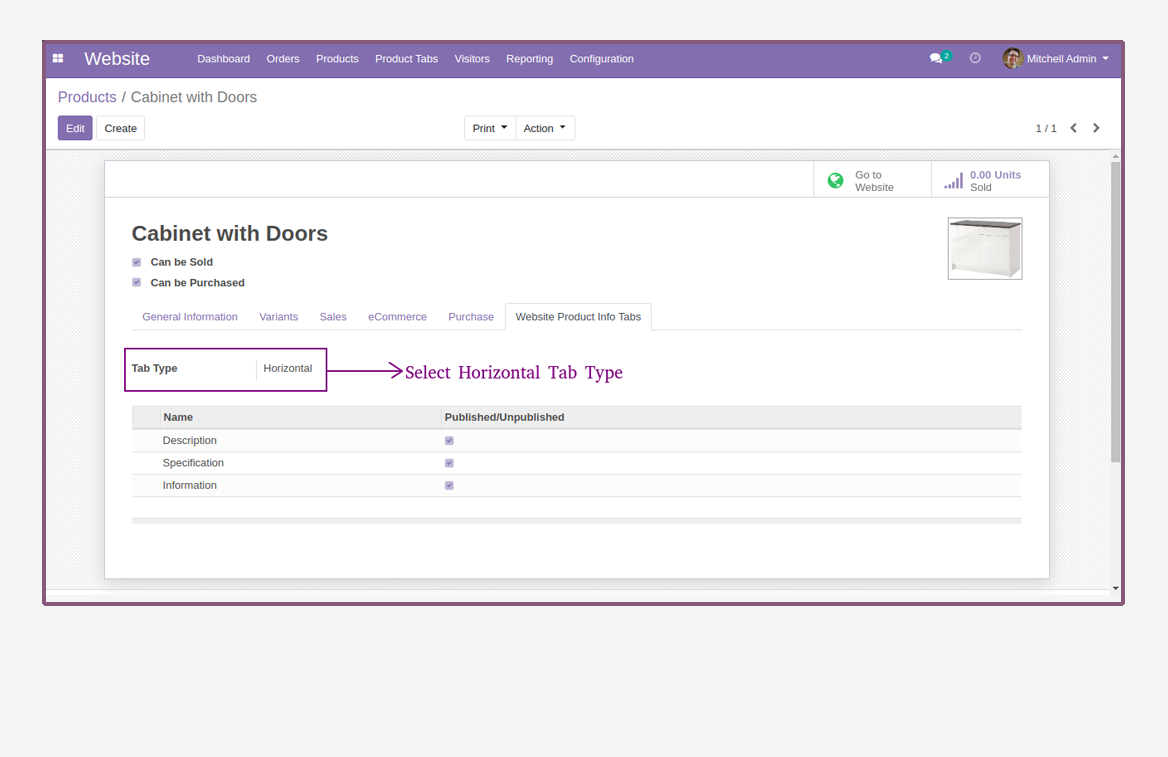The width and height of the screenshot is (1168, 757).
Task: Click the Information row name
Action: (x=190, y=485)
